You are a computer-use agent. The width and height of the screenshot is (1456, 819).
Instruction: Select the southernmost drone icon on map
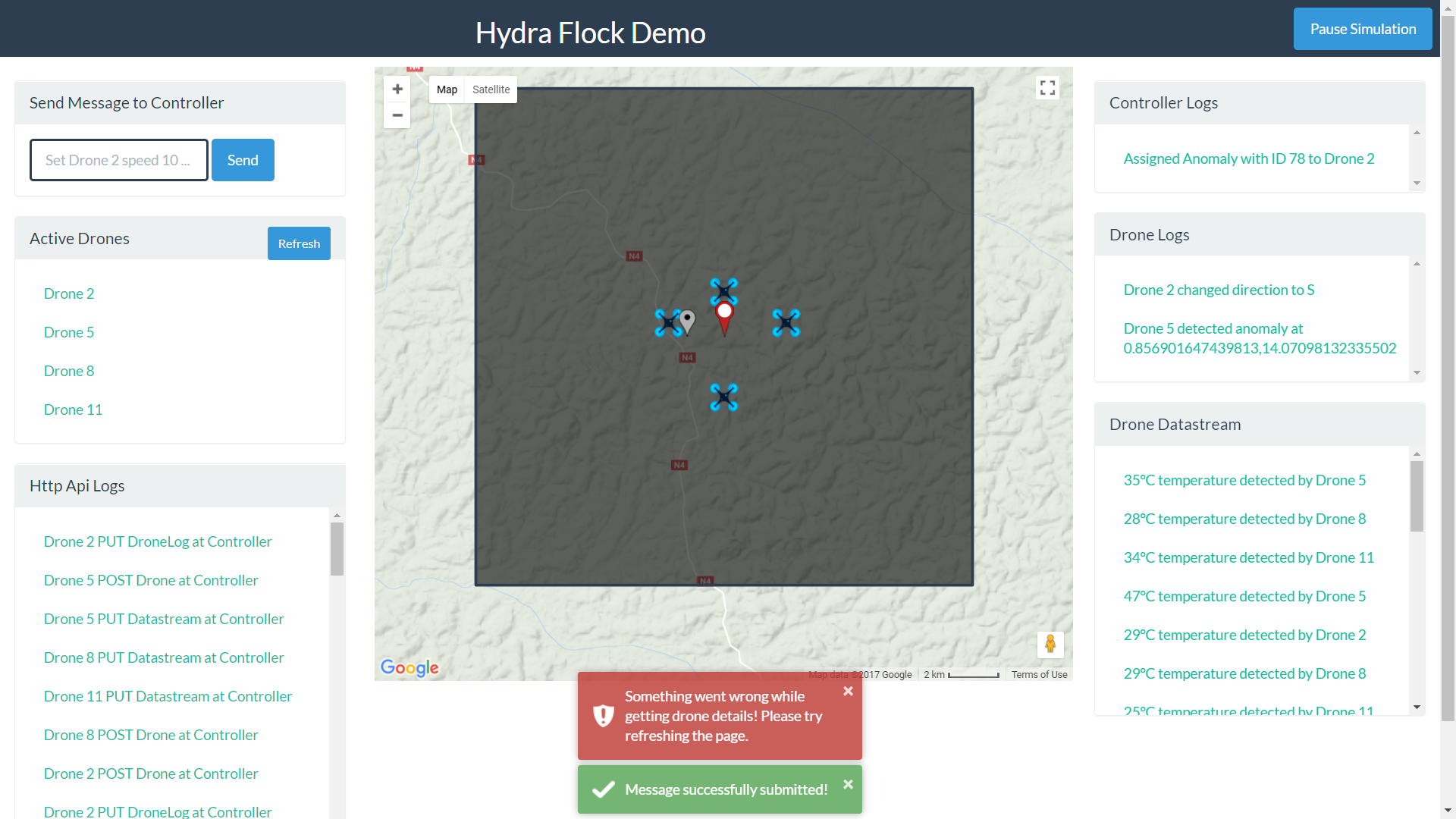coord(723,397)
